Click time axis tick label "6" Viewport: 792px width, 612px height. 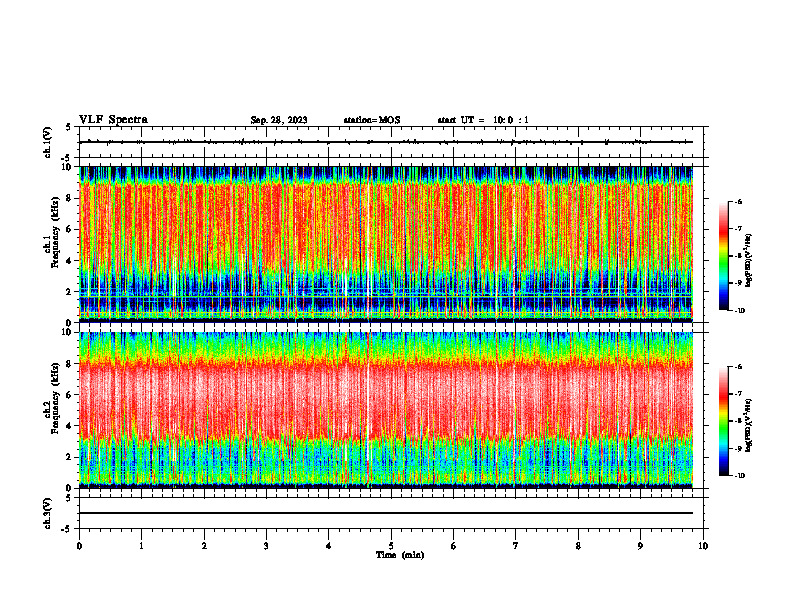[454, 546]
